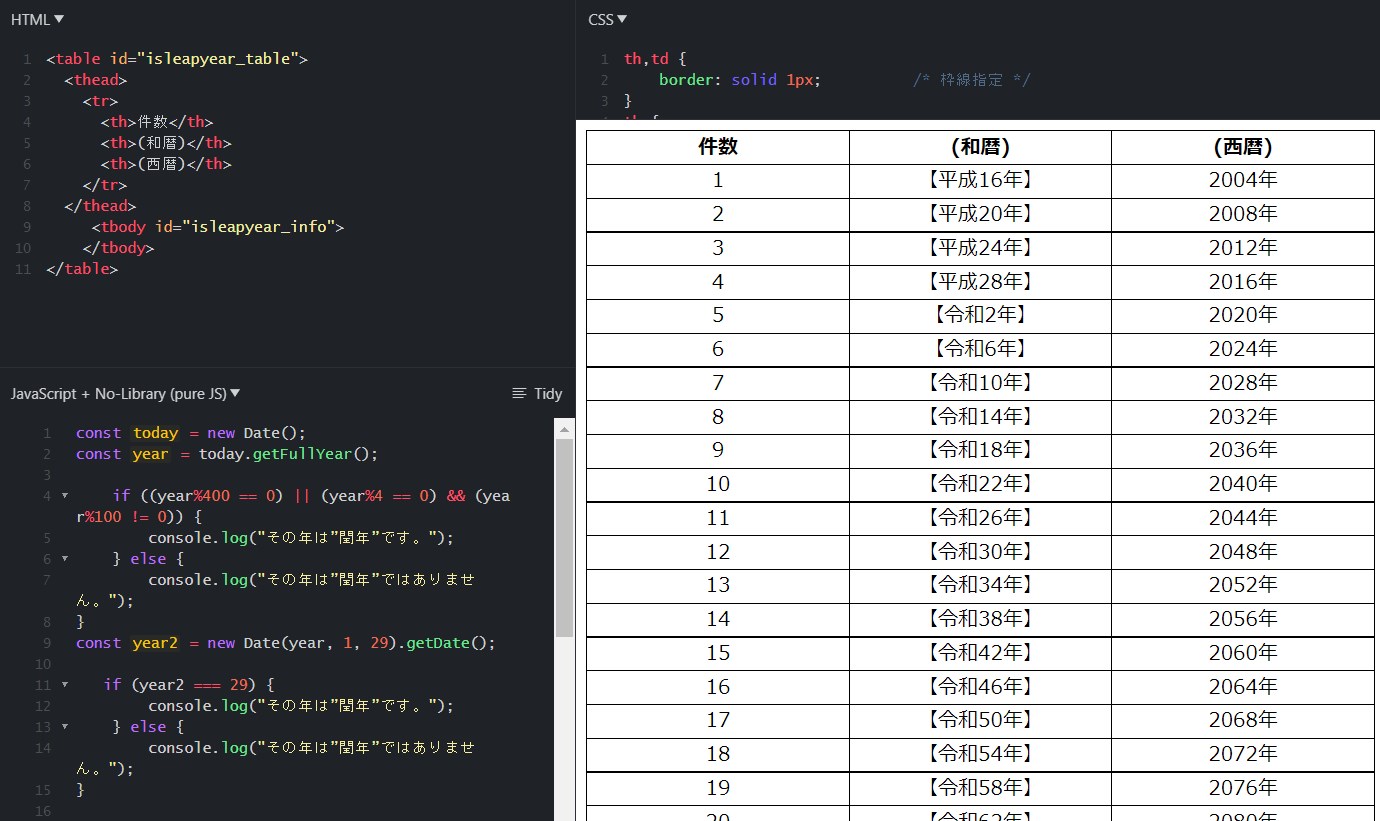Image resolution: width=1380 pixels, height=821 pixels.
Task: Click the hamburger icon beside the Tidy label
Action: coord(519,393)
